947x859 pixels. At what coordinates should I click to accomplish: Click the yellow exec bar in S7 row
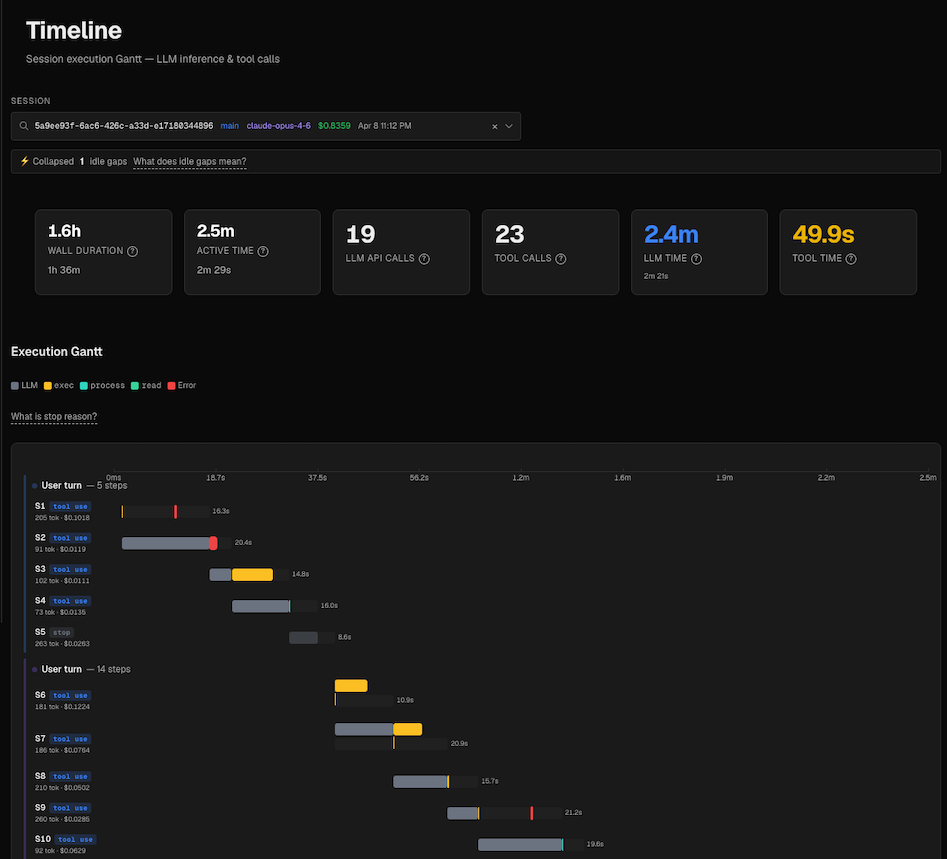pos(408,729)
